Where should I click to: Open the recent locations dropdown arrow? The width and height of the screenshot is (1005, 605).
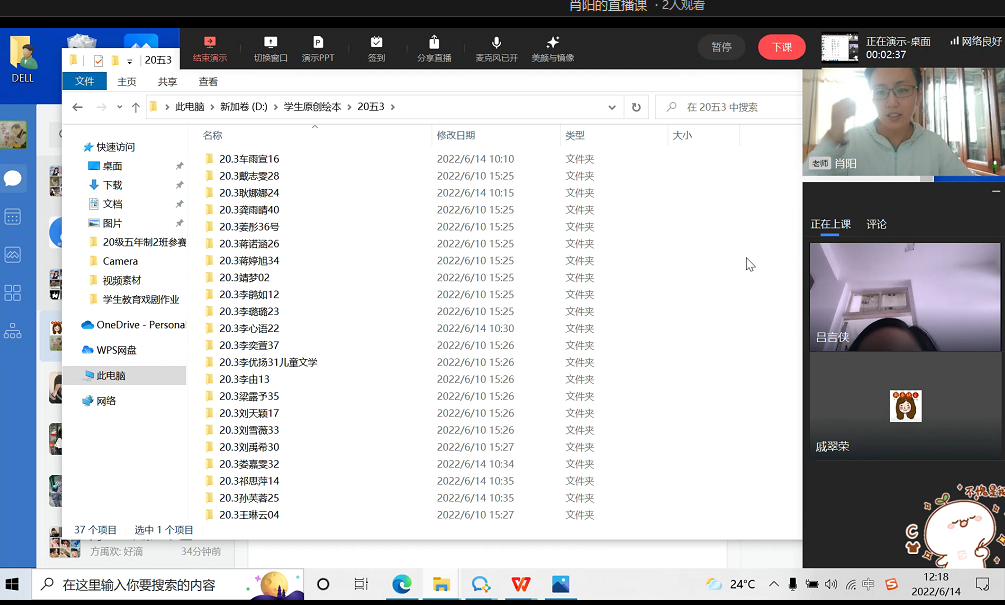119,107
